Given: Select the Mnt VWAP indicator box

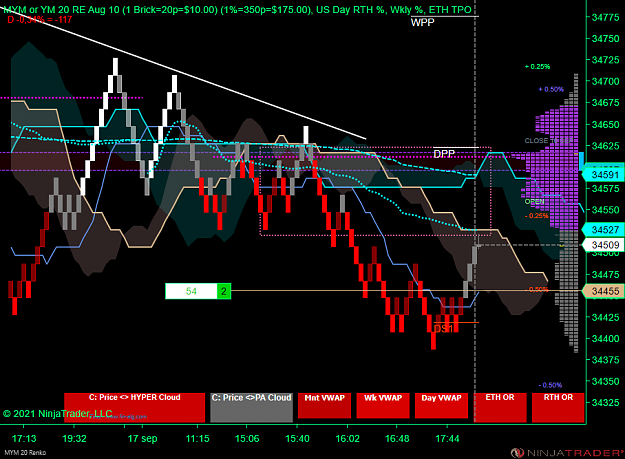Looking at the screenshot, I should click(324, 405).
